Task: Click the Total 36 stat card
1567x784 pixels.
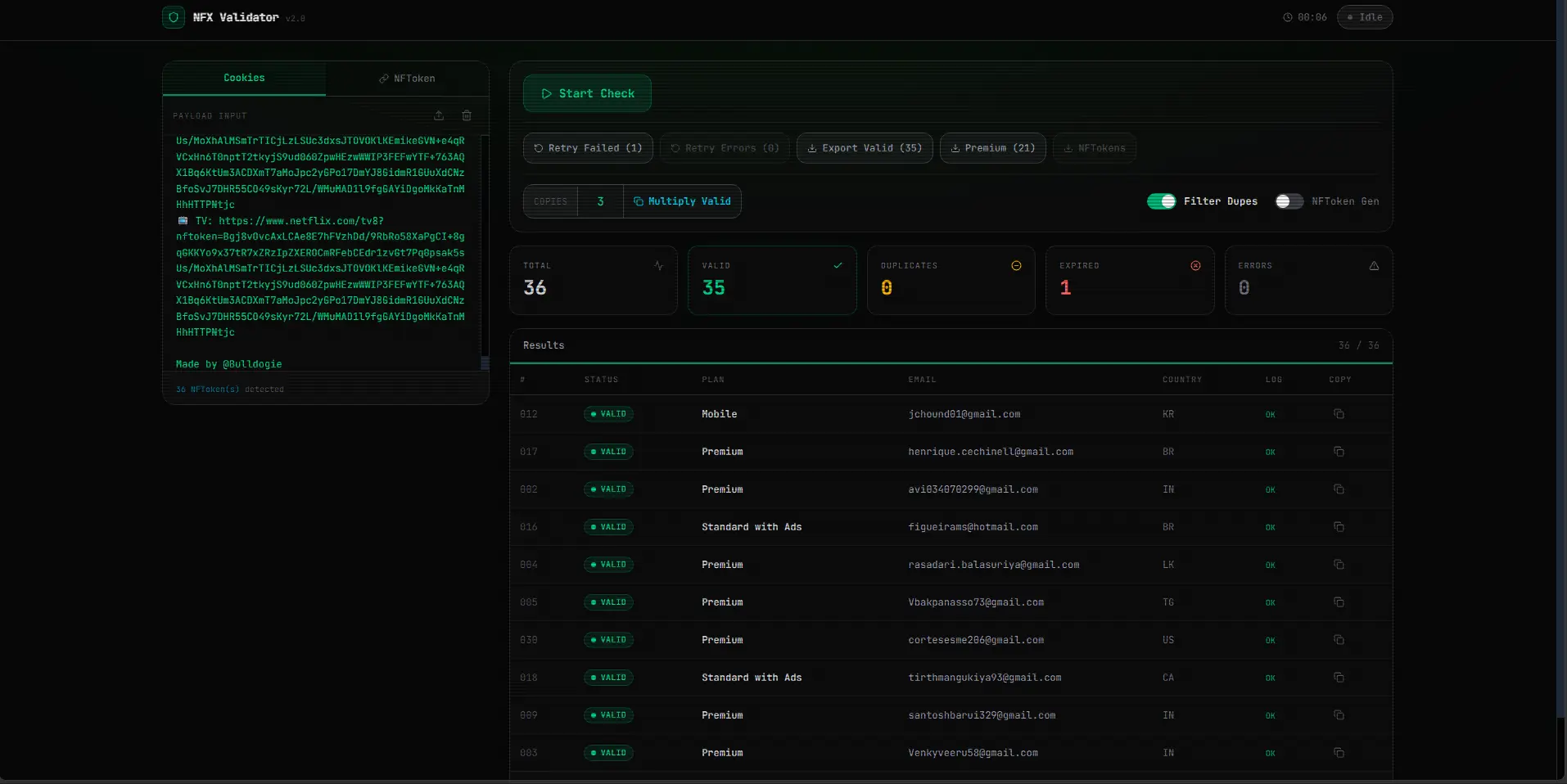Action: pyautogui.click(x=594, y=280)
